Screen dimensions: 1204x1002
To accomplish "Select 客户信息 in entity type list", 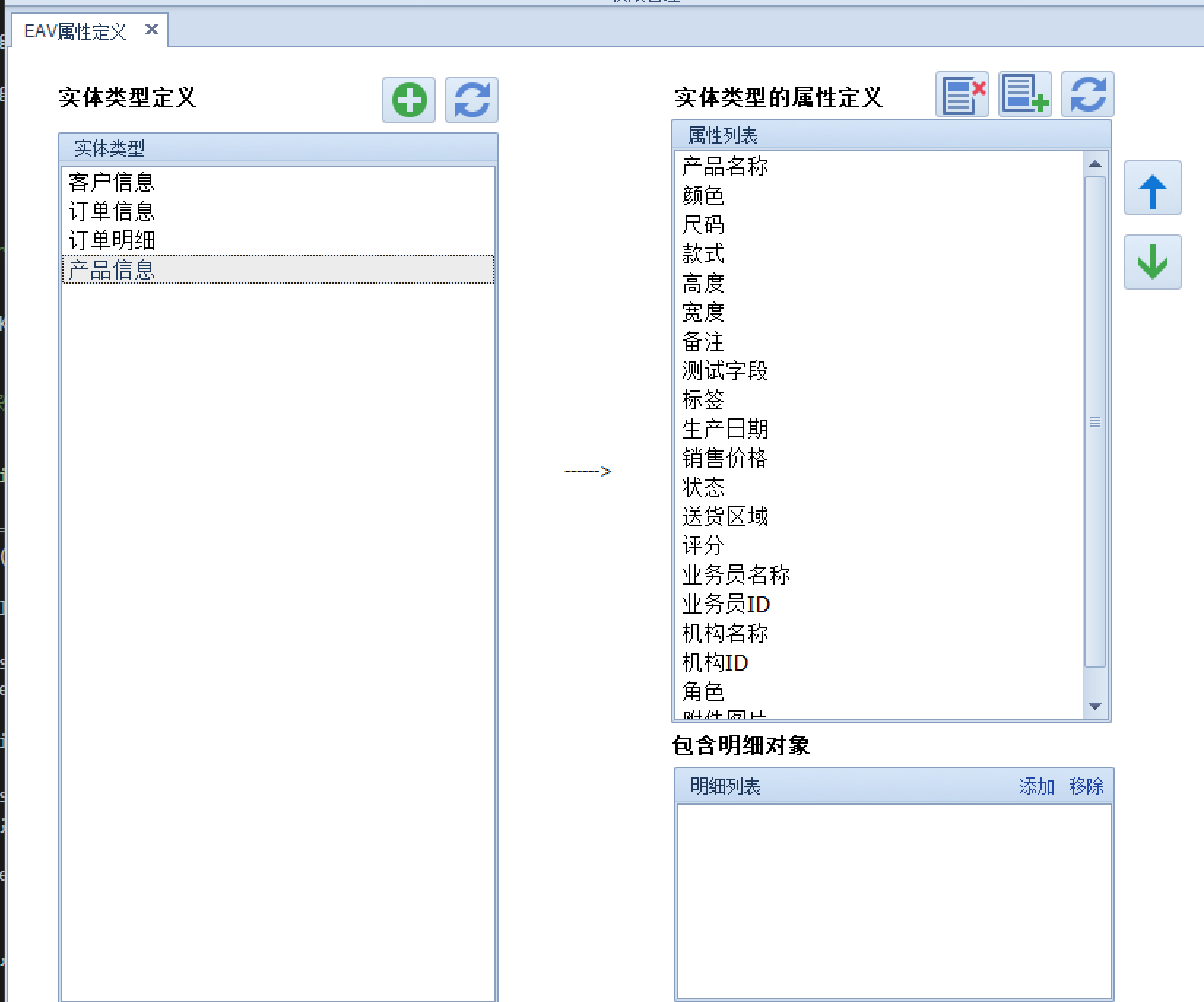I will pos(278,182).
